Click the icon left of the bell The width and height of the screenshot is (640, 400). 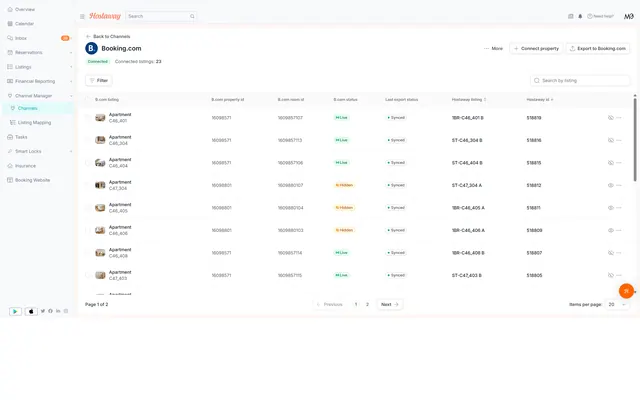tap(571, 16)
